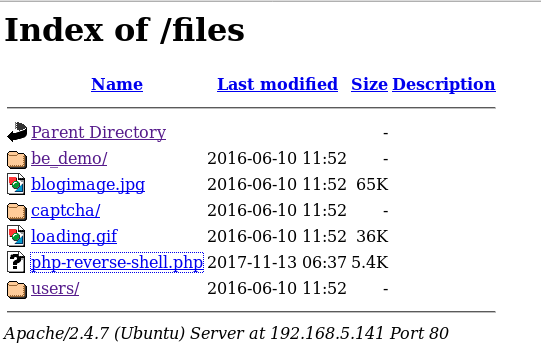Click the Apache server footer text
The height and width of the screenshot is (360, 541).
(x=226, y=333)
